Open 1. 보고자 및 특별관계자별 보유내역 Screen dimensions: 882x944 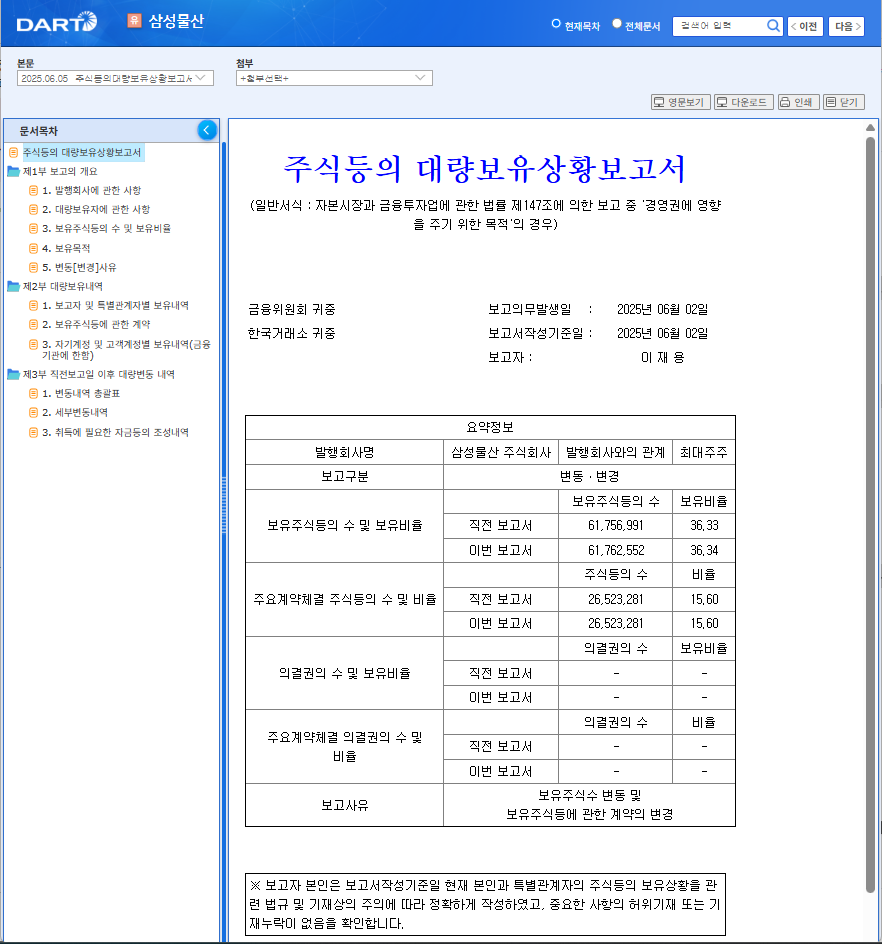[115, 305]
